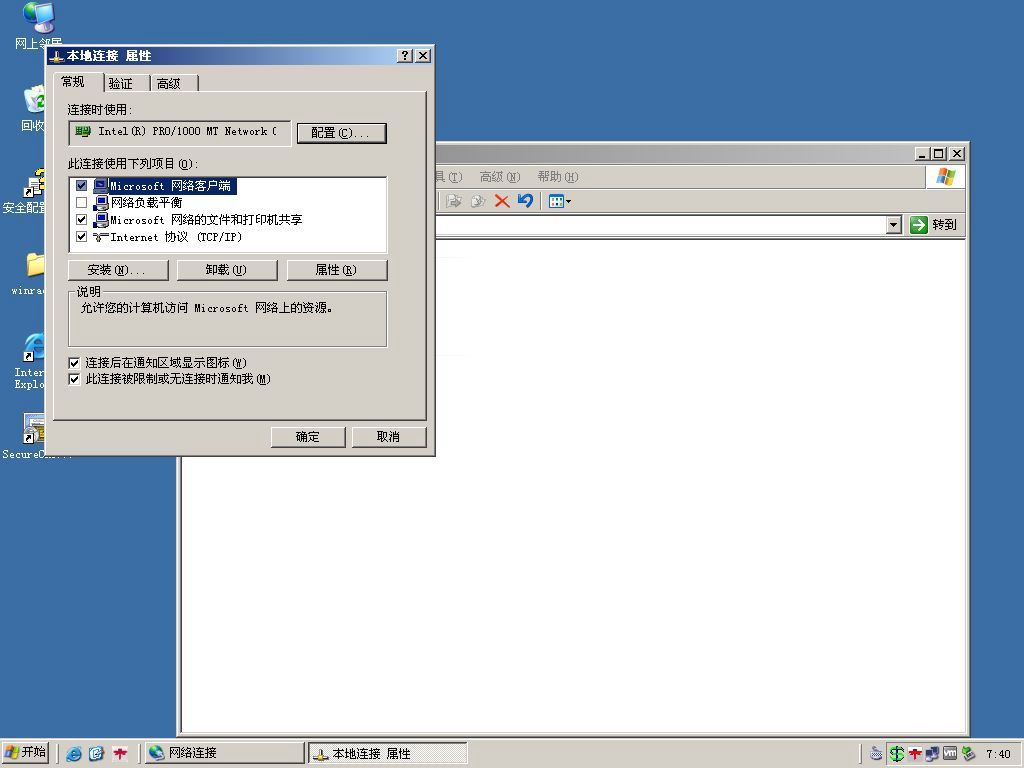1024x768 pixels.
Task: Launch Internet Explorer from quick launch
Action: click(74, 754)
